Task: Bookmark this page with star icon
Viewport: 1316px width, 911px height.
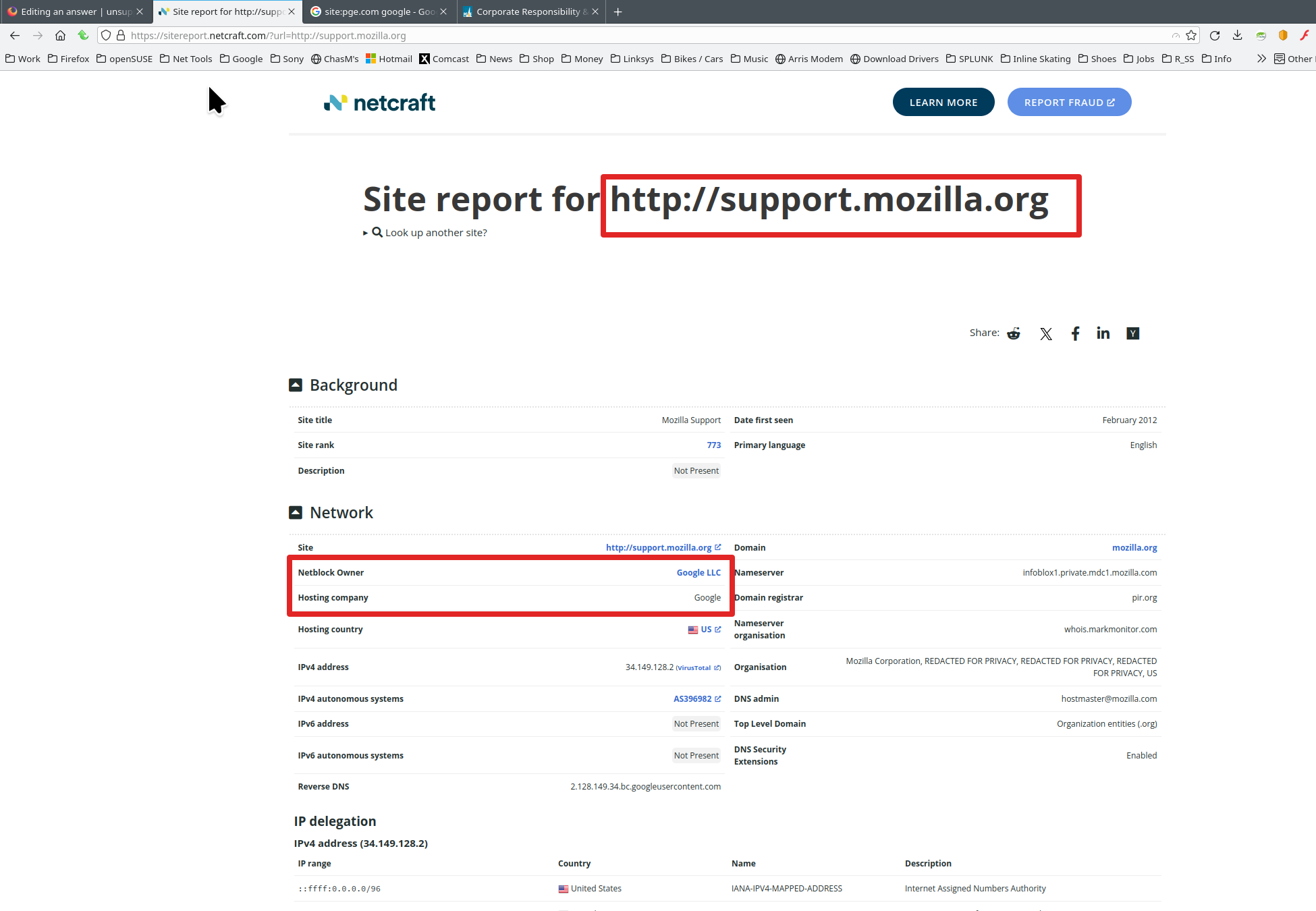Action: coord(1191,36)
